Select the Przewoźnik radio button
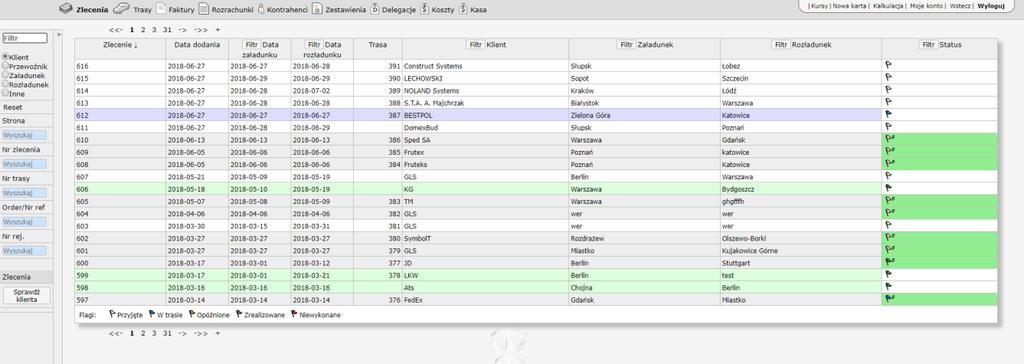Screen dimensions: 1024x364 [5, 66]
